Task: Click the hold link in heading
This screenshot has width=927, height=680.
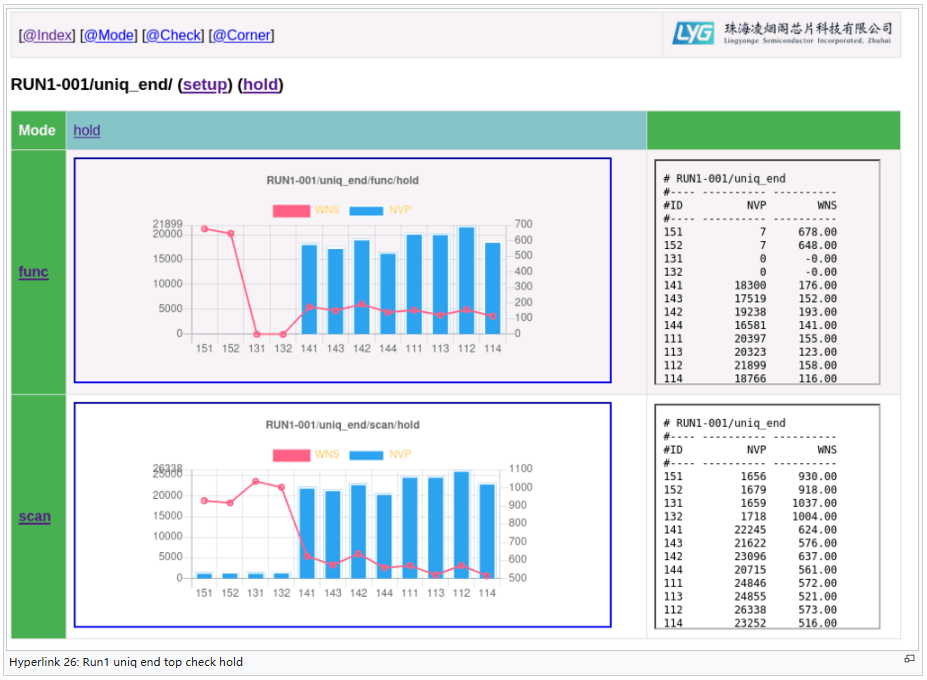Action: tap(261, 85)
